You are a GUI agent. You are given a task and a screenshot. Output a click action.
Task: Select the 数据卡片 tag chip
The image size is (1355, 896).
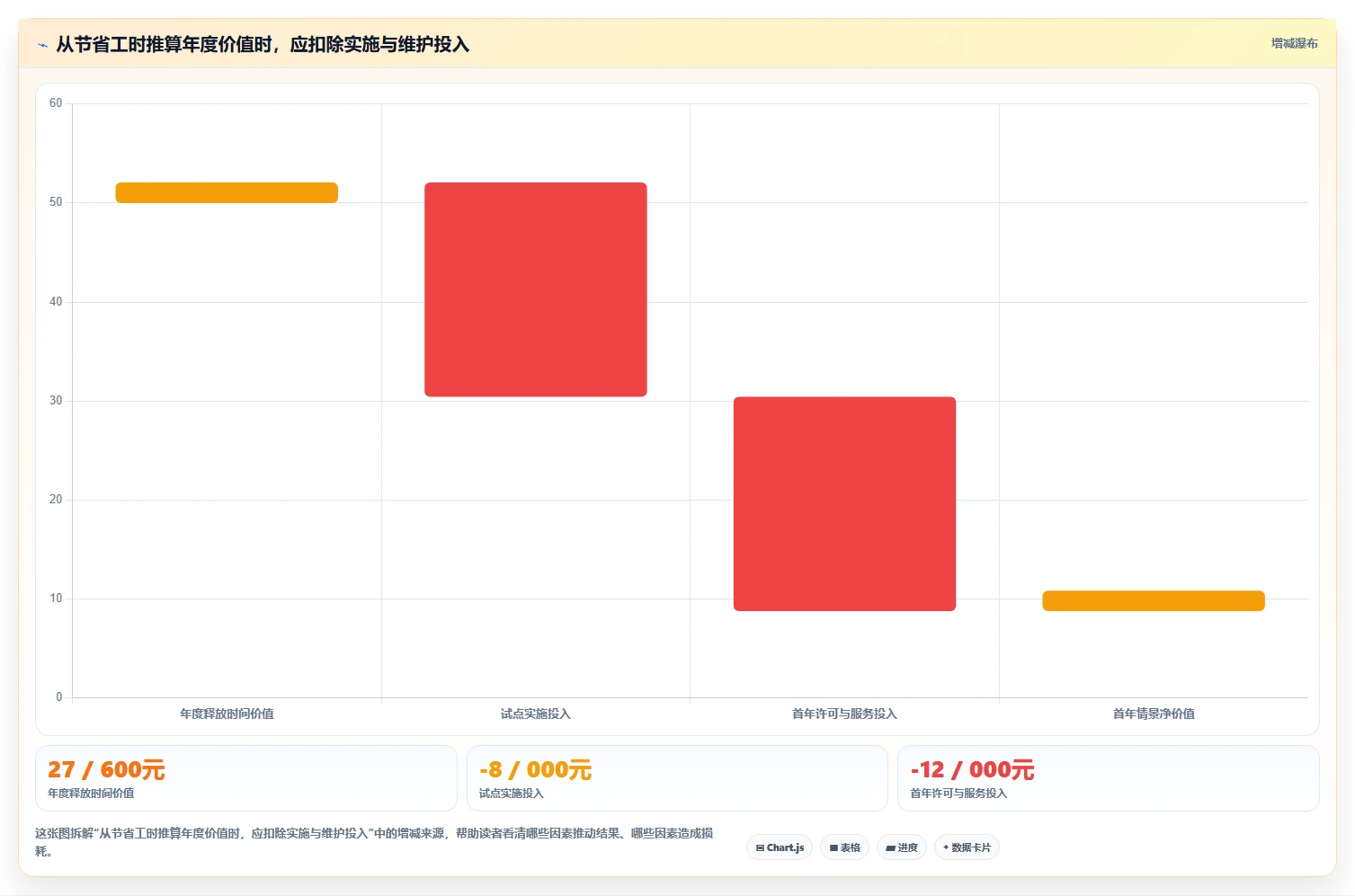click(x=967, y=847)
